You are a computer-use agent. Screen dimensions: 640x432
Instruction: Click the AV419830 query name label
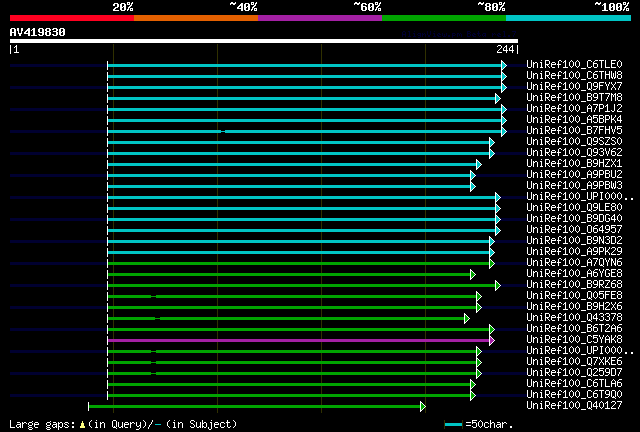tap(38, 32)
